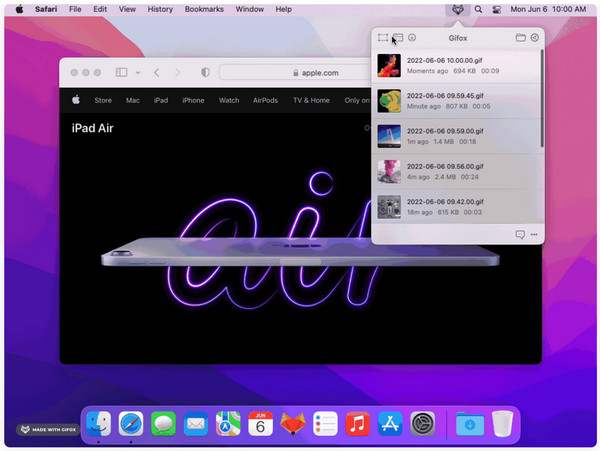Open Calendar from the Dock
Viewport: 600px width, 451px height.
tap(260, 424)
